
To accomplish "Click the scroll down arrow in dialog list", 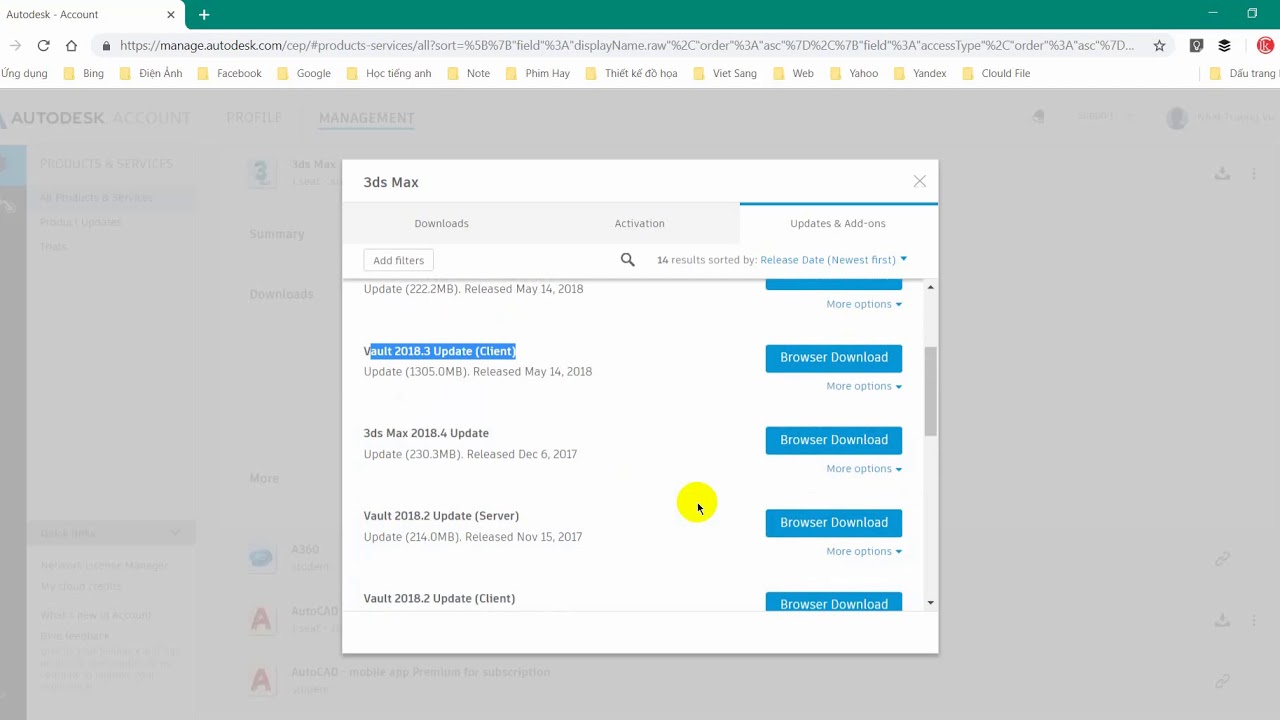I will point(930,602).
